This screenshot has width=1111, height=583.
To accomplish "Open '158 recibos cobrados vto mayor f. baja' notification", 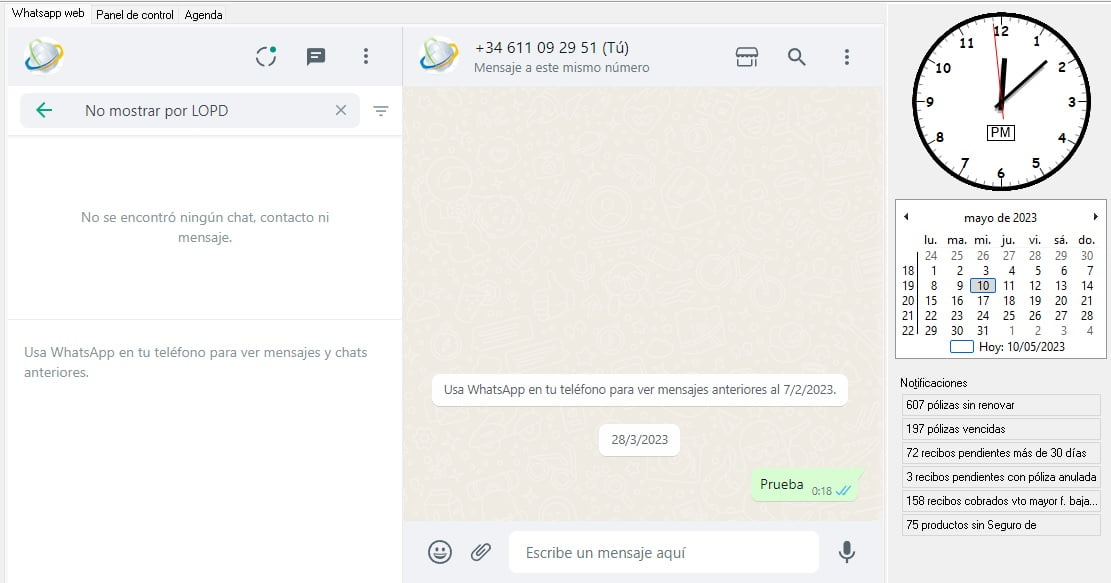I will click(x=1000, y=502).
